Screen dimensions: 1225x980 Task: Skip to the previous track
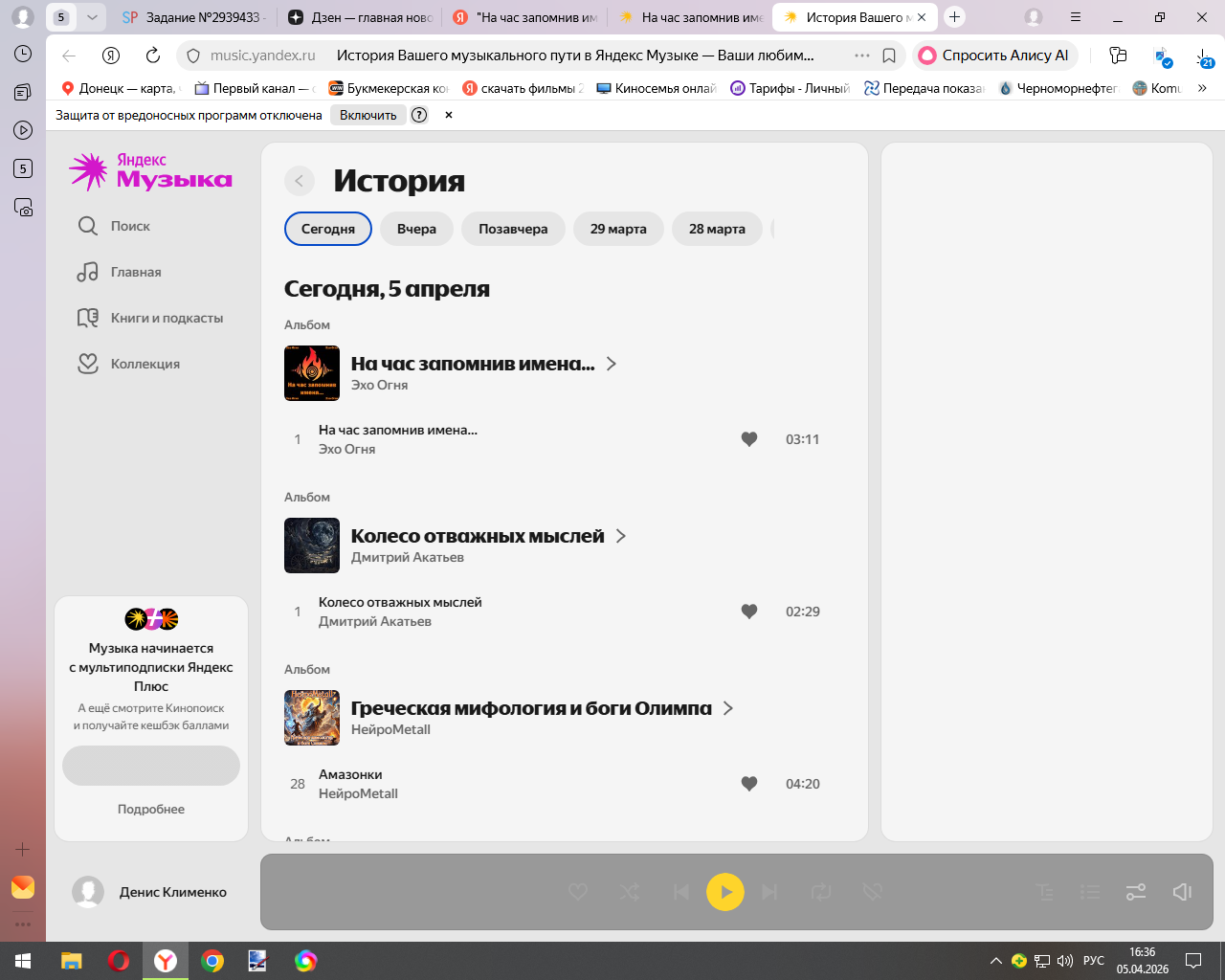pos(681,892)
